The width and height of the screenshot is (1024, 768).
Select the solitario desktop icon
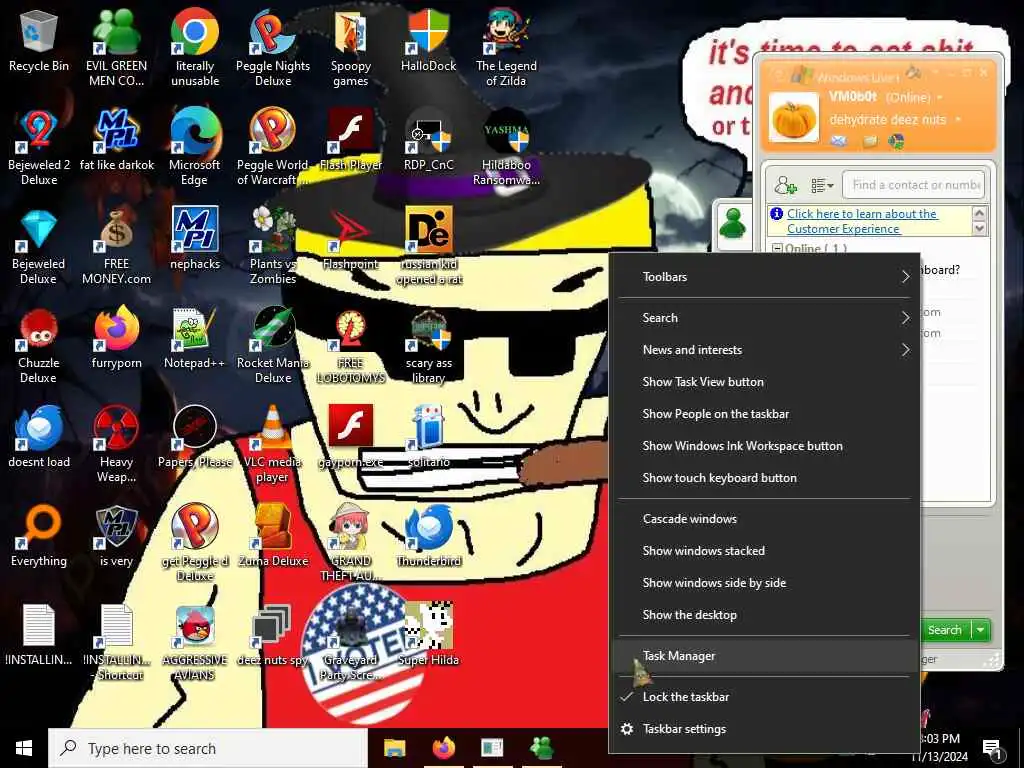pos(428,436)
